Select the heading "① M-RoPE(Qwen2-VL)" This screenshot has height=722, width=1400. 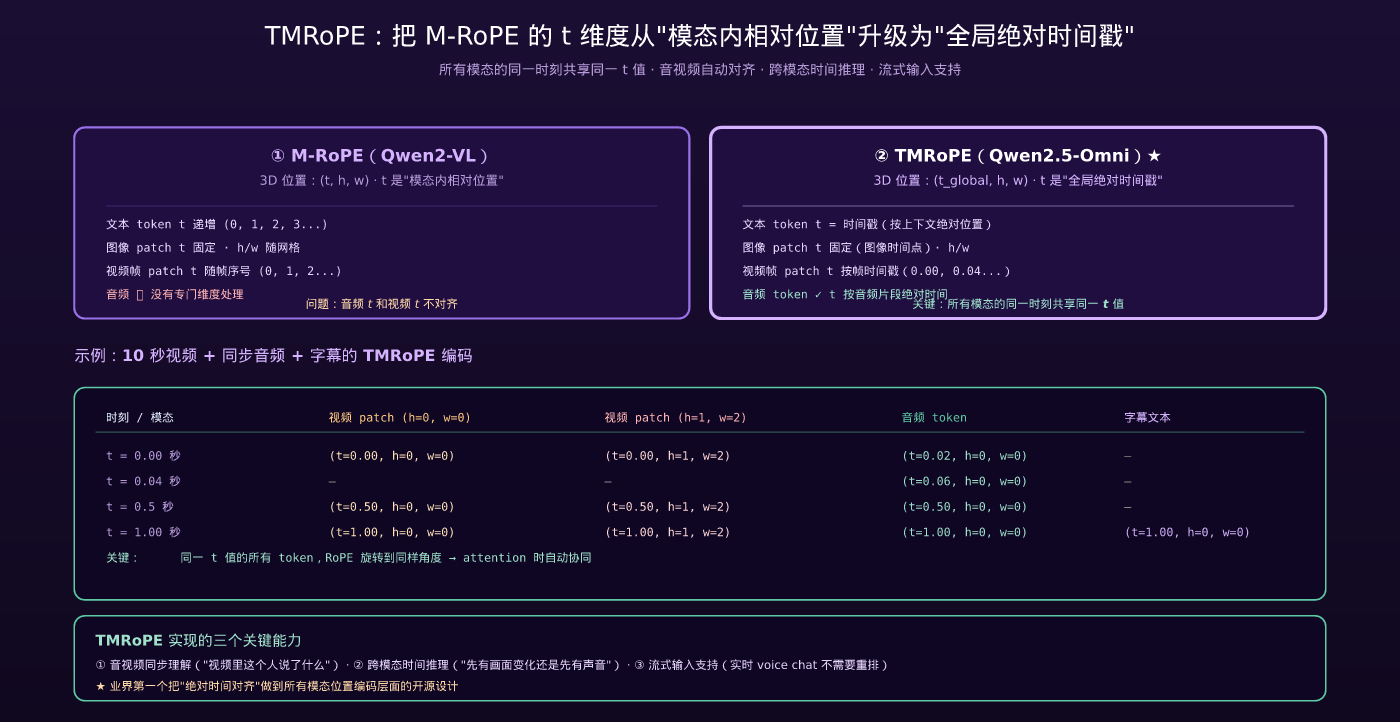coord(381,156)
